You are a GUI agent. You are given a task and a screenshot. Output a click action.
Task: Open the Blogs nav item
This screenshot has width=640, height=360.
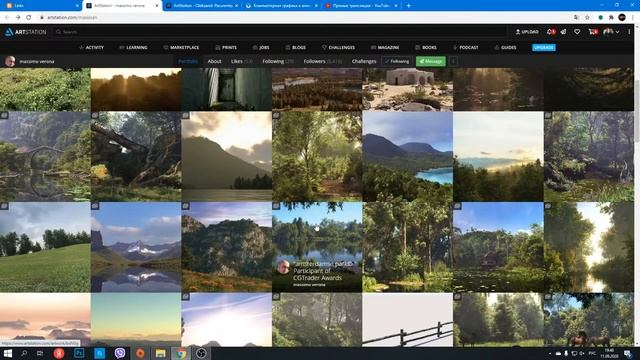point(296,48)
